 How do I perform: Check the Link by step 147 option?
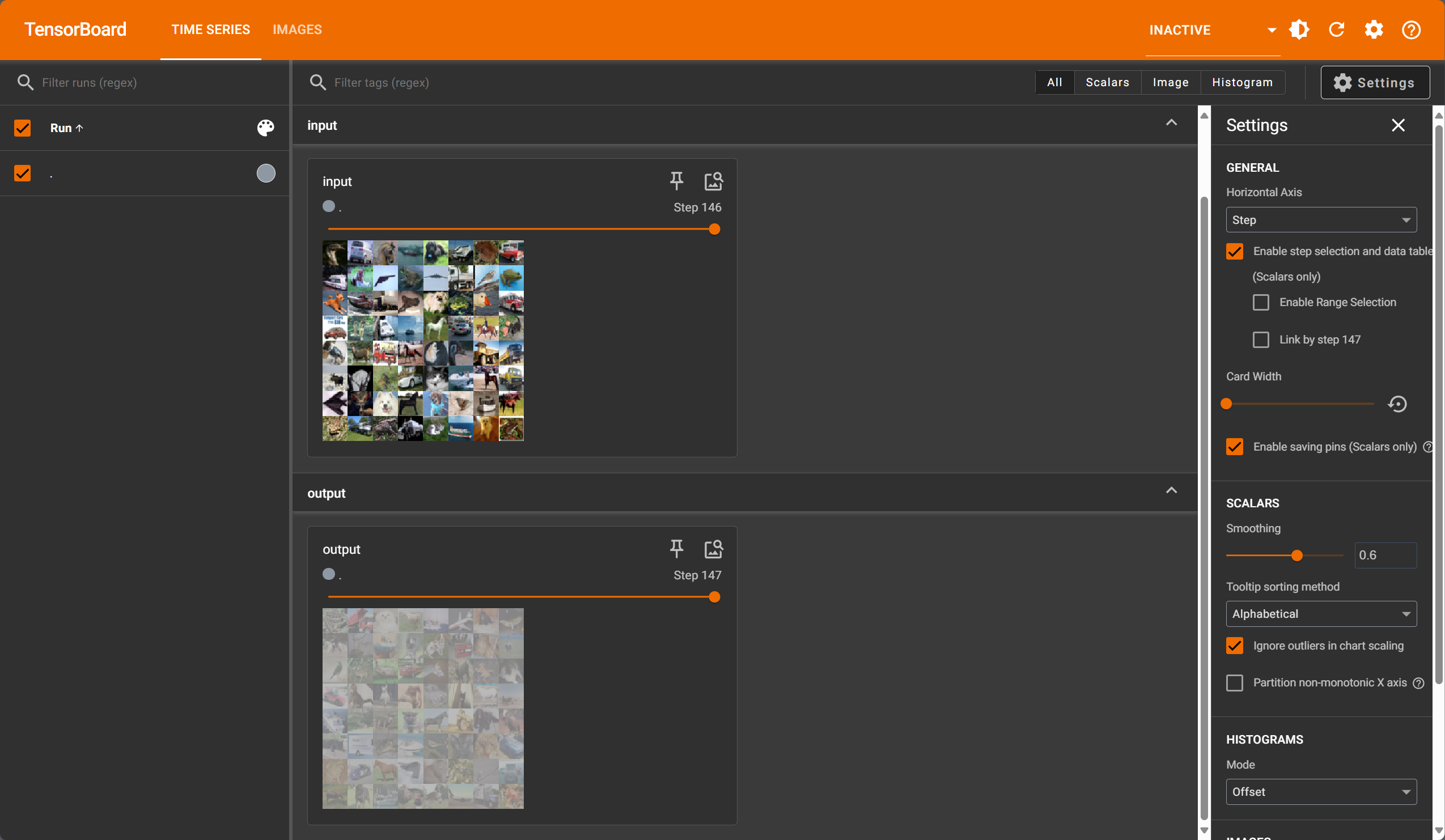[x=1260, y=340]
